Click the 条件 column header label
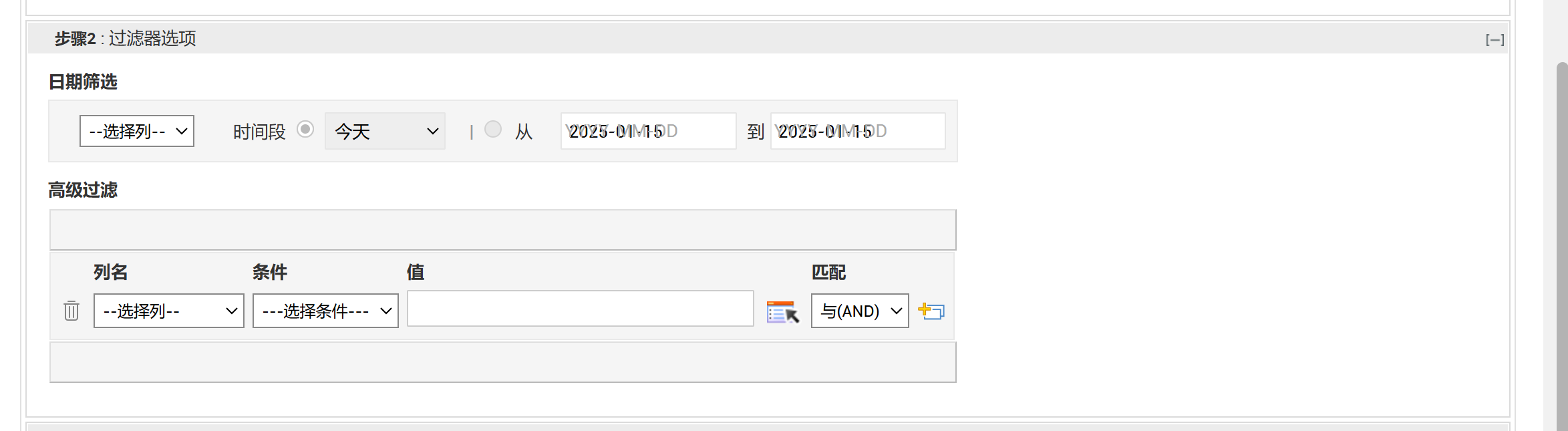Viewport: 1568px width, 431px height. coord(270,272)
